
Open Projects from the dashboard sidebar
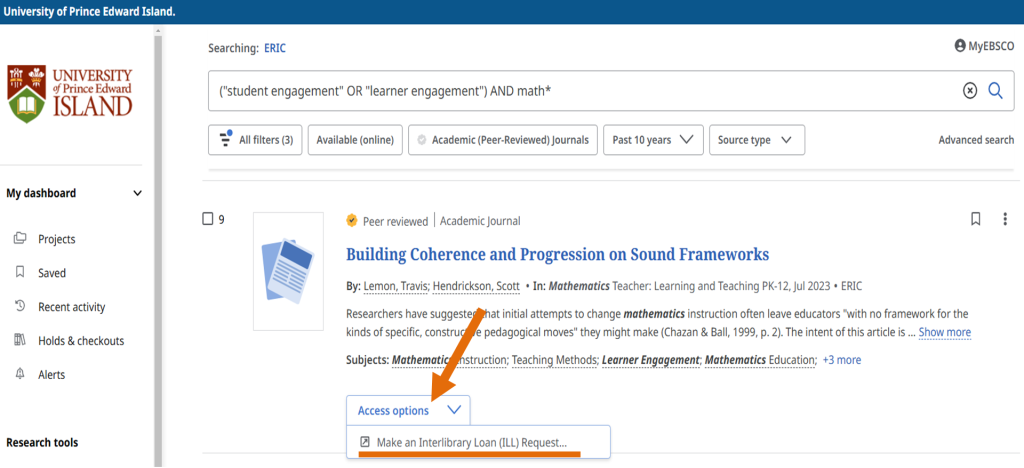56,239
